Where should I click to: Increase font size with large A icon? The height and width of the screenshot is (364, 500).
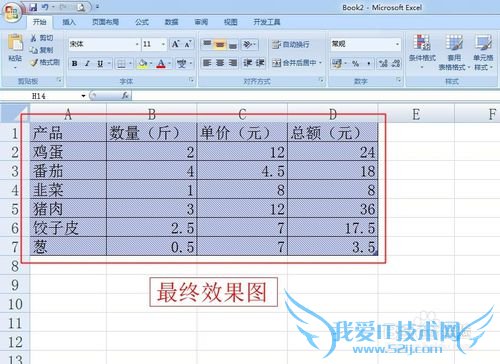click(176, 44)
